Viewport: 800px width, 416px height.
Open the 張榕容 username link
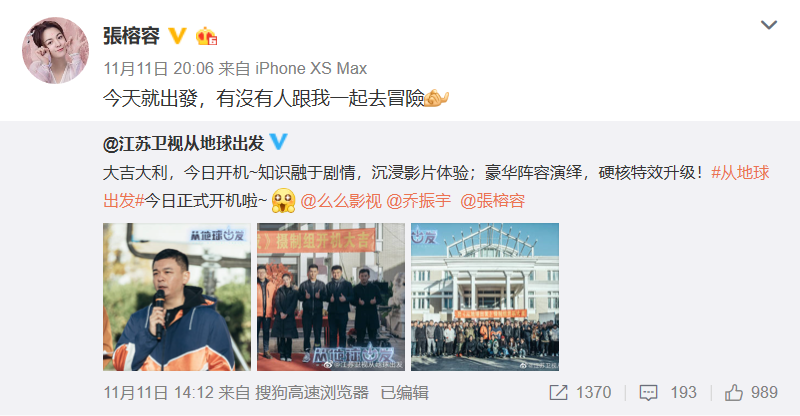point(132,36)
